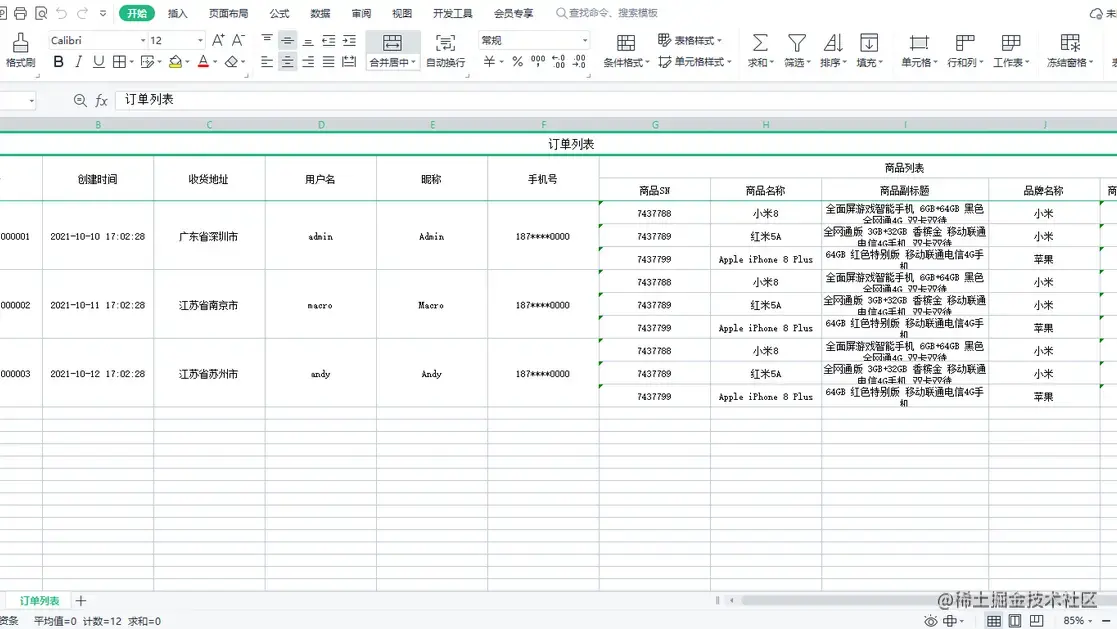Align text to top of cell
1117x629 pixels.
266,40
